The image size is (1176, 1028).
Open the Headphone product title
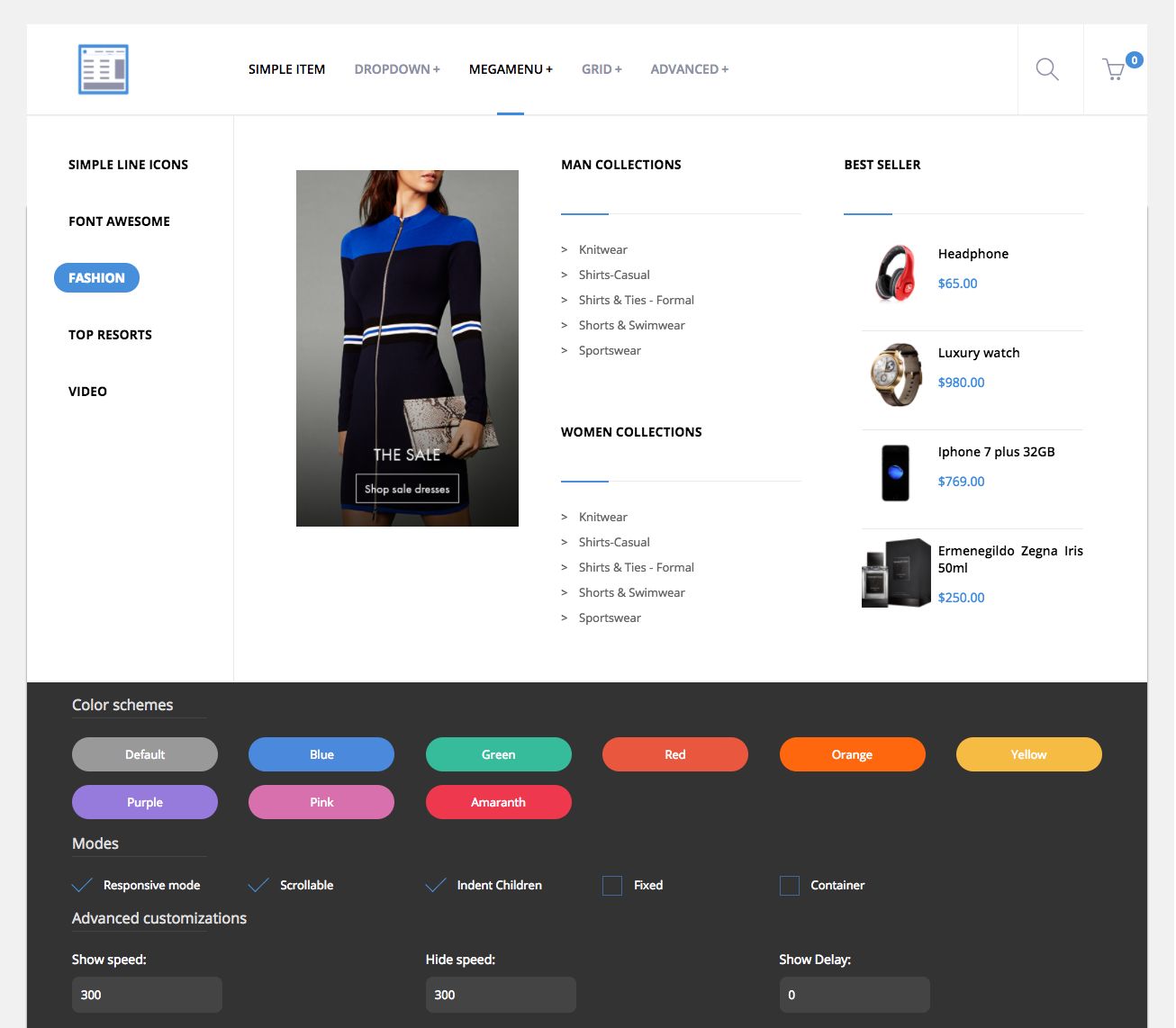coord(972,254)
